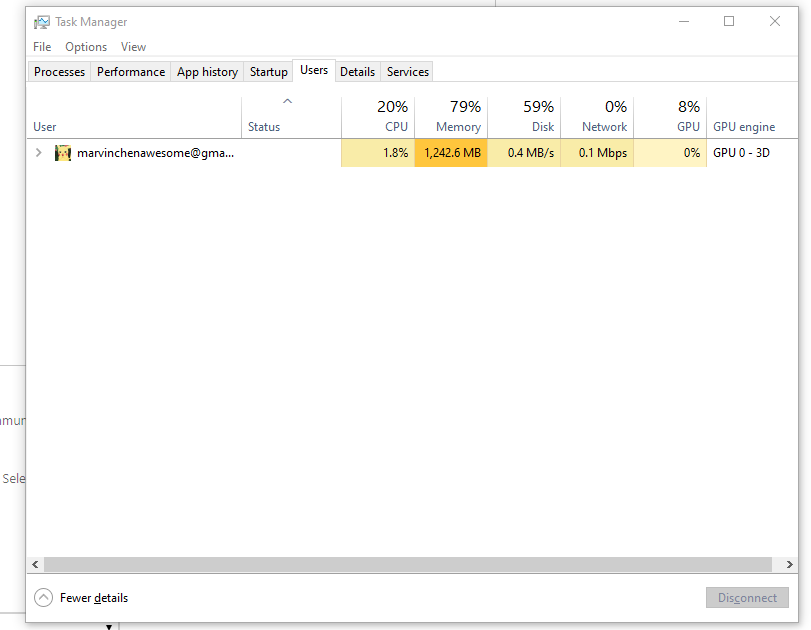Select the 0.4 MB/s disk cell
This screenshot has height=630, width=811.
[x=524, y=153]
